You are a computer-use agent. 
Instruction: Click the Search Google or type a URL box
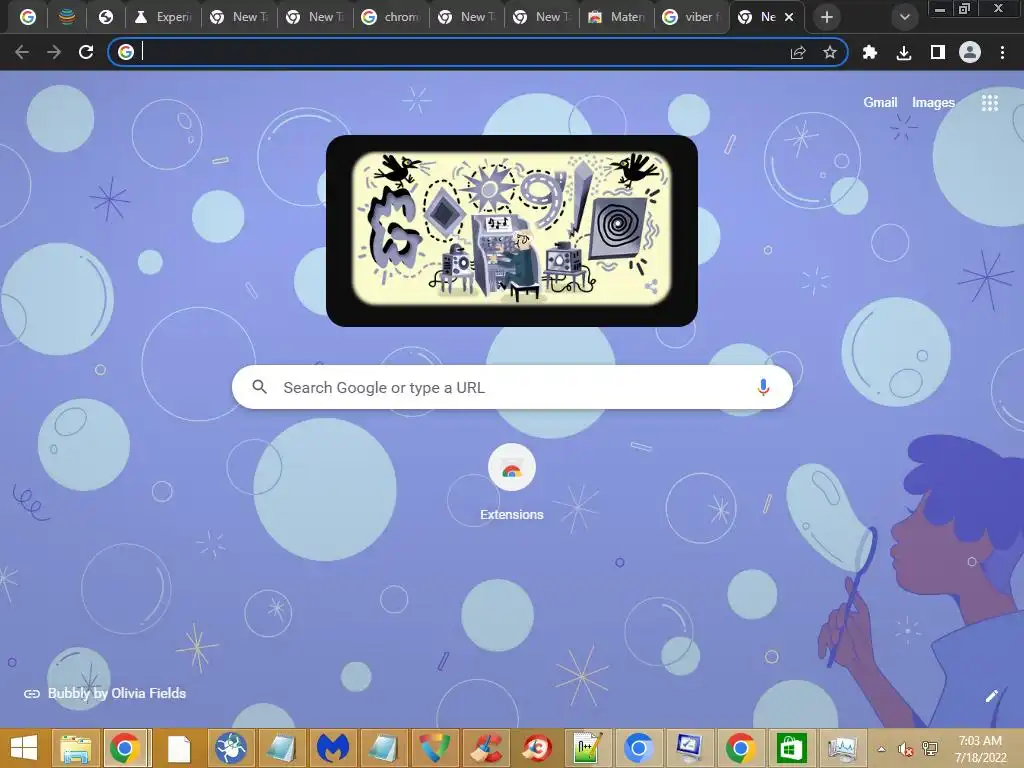512,387
